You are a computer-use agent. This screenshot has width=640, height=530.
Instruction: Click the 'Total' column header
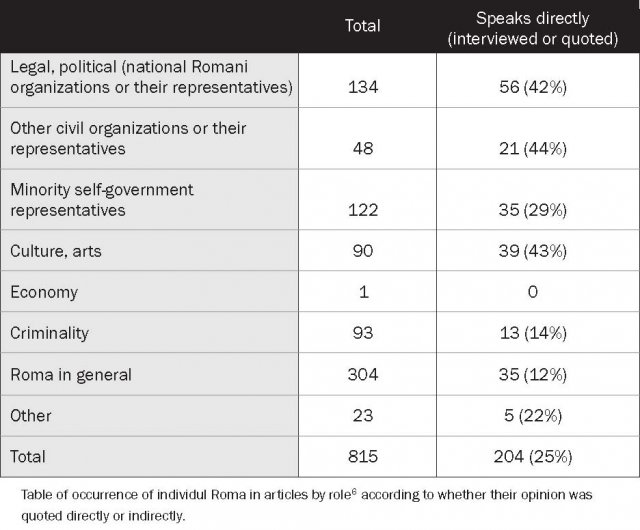[x=362, y=26]
